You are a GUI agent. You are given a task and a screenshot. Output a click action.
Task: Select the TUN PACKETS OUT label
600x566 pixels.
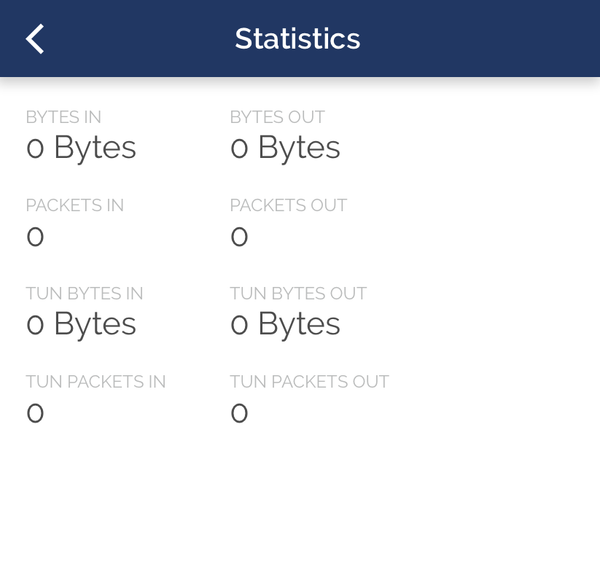310,382
